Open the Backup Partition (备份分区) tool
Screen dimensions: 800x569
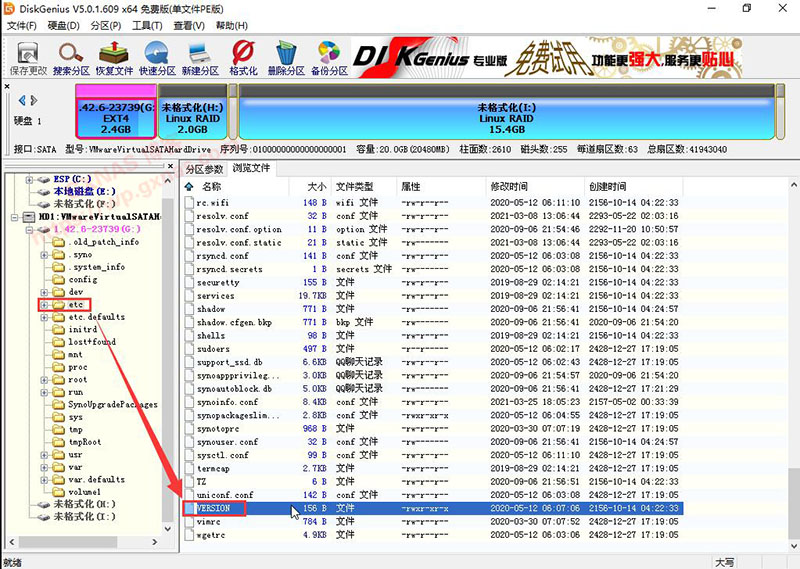pos(329,58)
